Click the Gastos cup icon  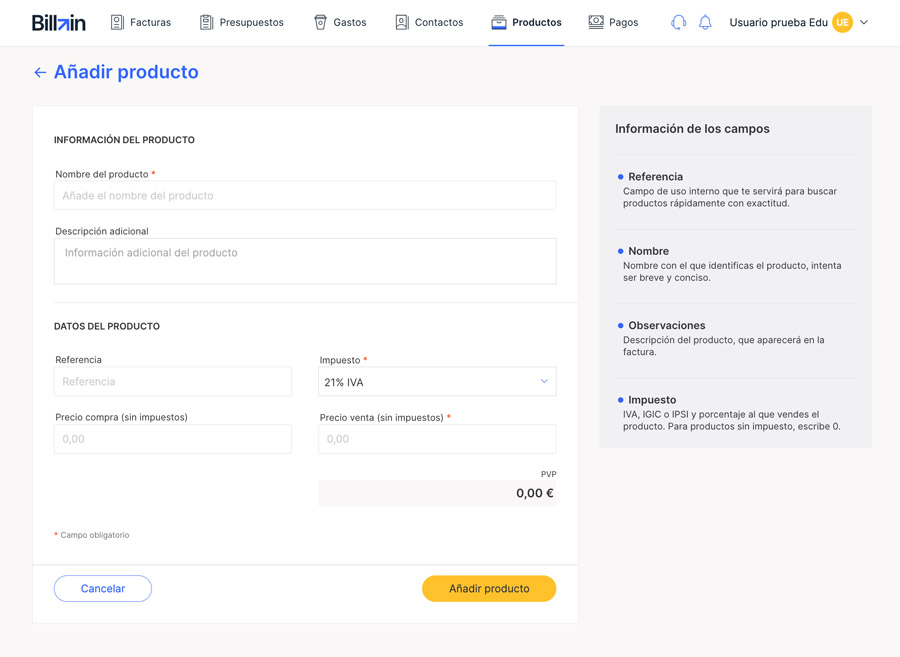[320, 22]
